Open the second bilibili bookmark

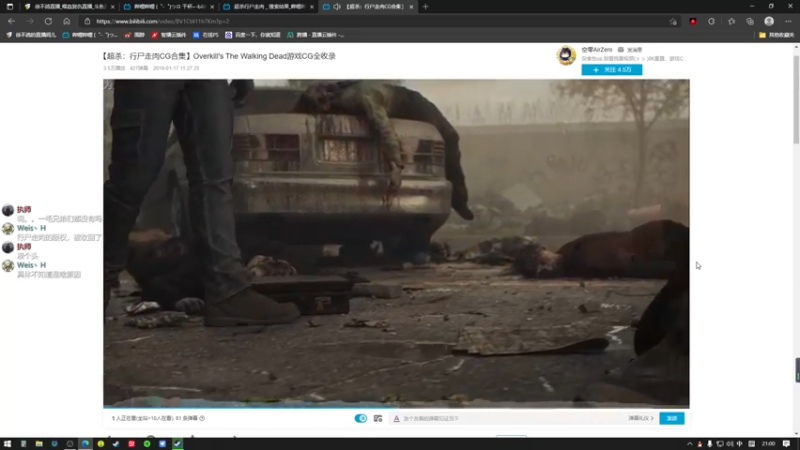pos(90,35)
